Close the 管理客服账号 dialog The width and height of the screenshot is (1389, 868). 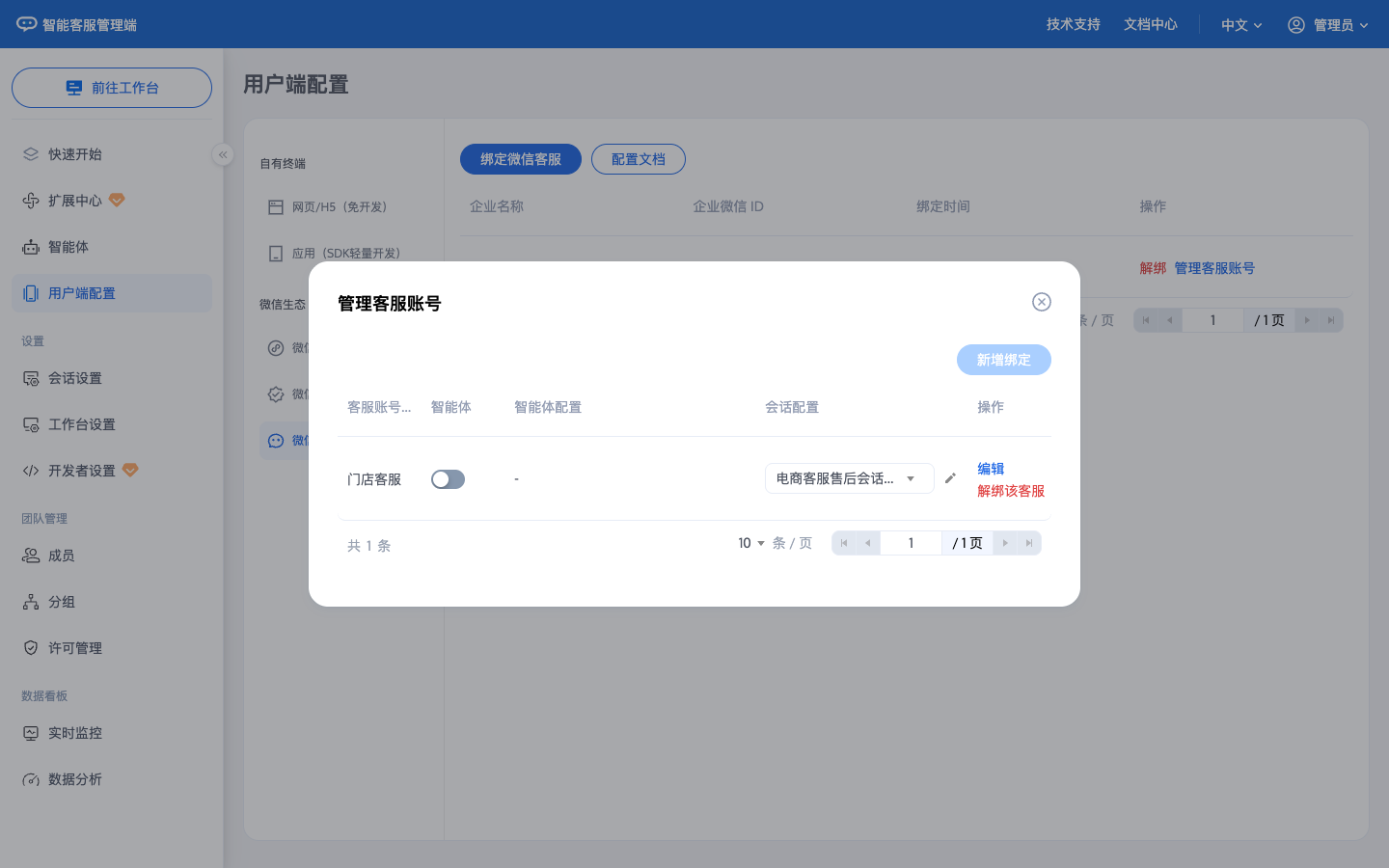1042,302
